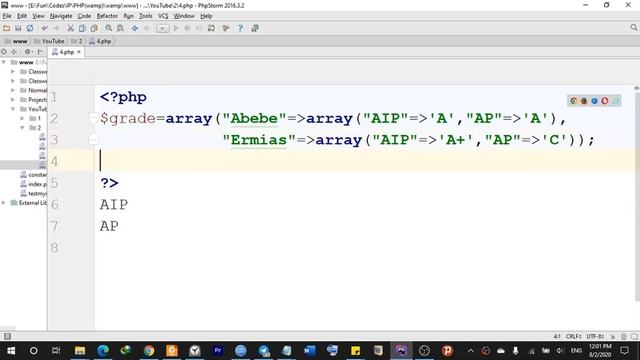Click the Save All toolbar icon
The height and width of the screenshot is (360, 640).
click(x=18, y=28)
